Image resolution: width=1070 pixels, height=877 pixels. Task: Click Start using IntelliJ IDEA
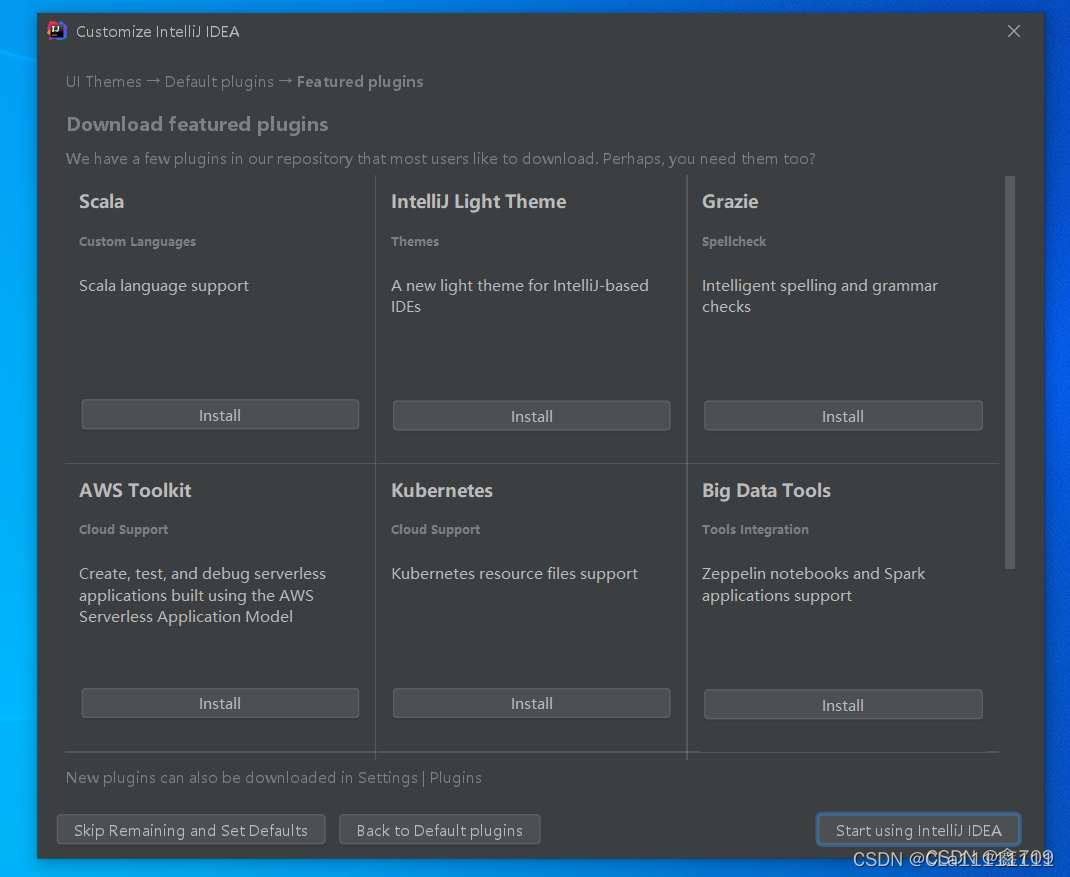919,830
